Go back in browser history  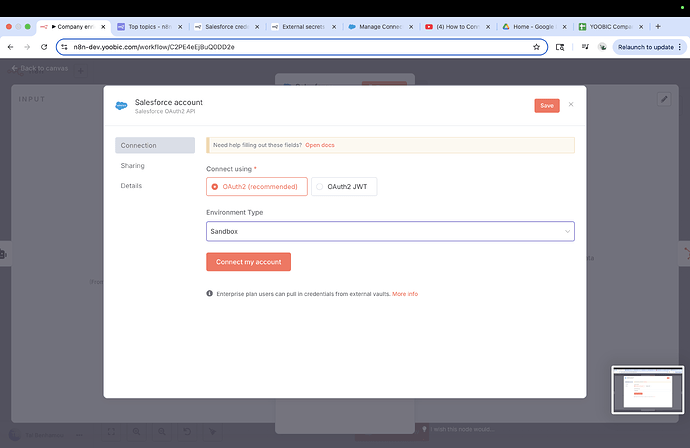(x=11, y=47)
